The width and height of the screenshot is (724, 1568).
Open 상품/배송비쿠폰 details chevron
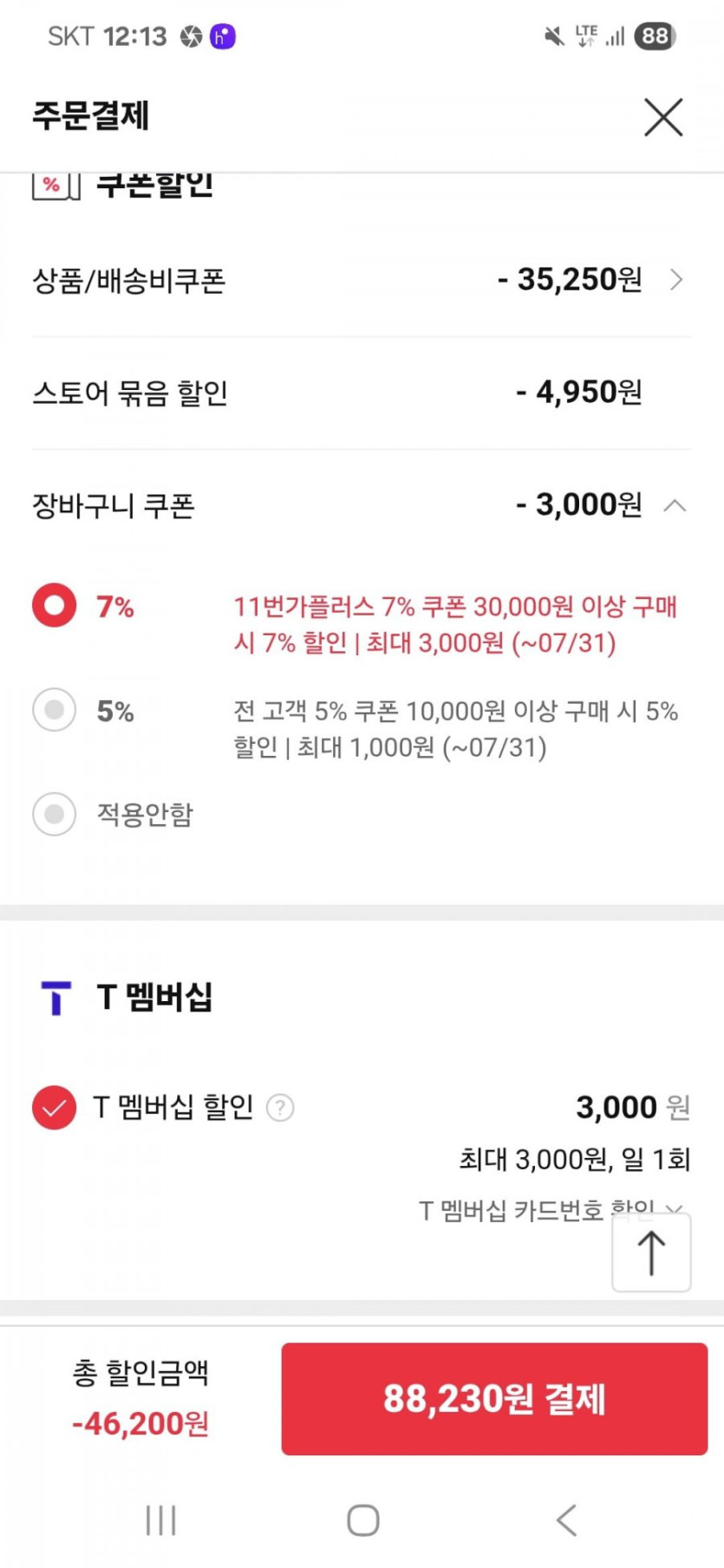click(x=676, y=280)
